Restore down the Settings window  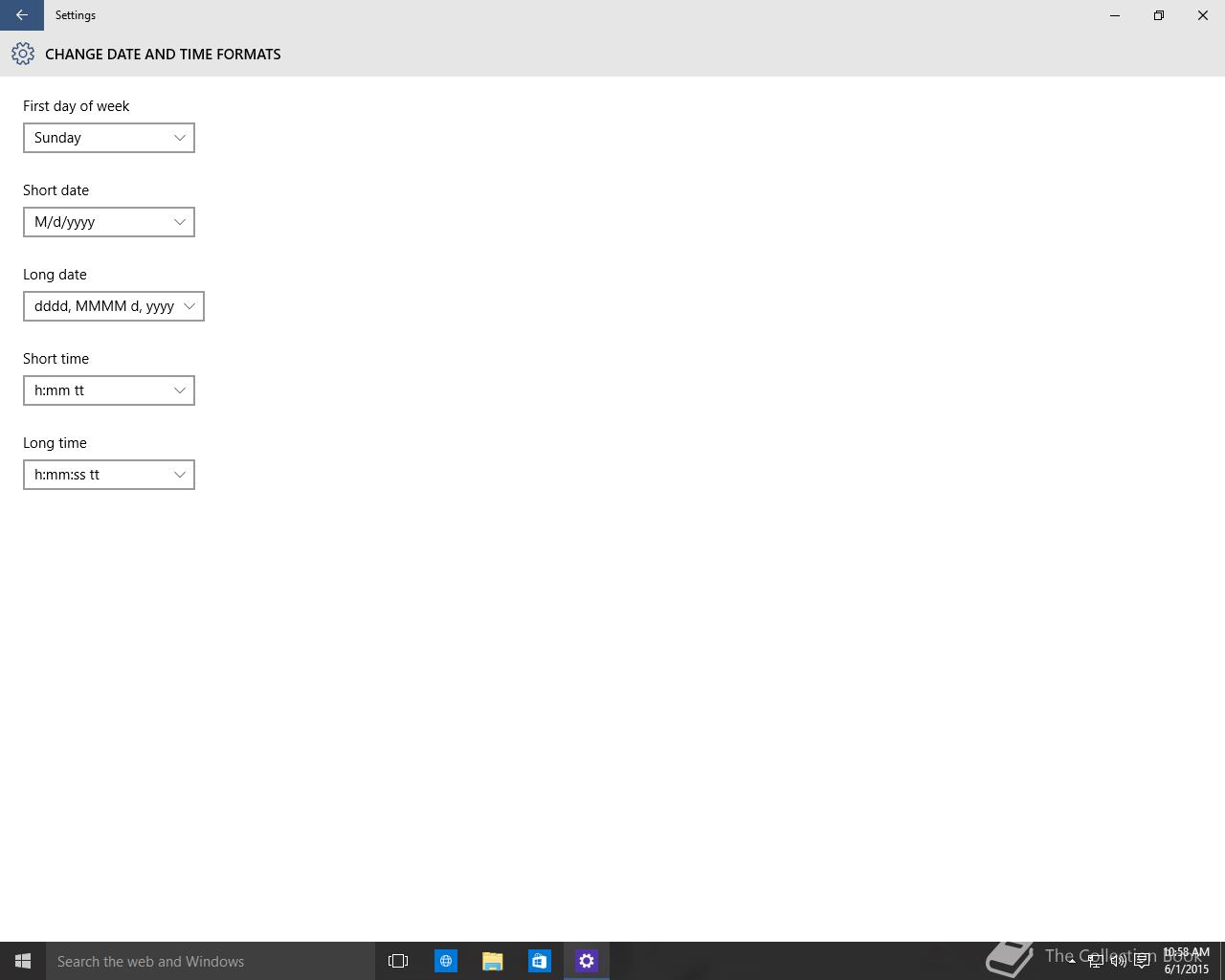[1159, 15]
